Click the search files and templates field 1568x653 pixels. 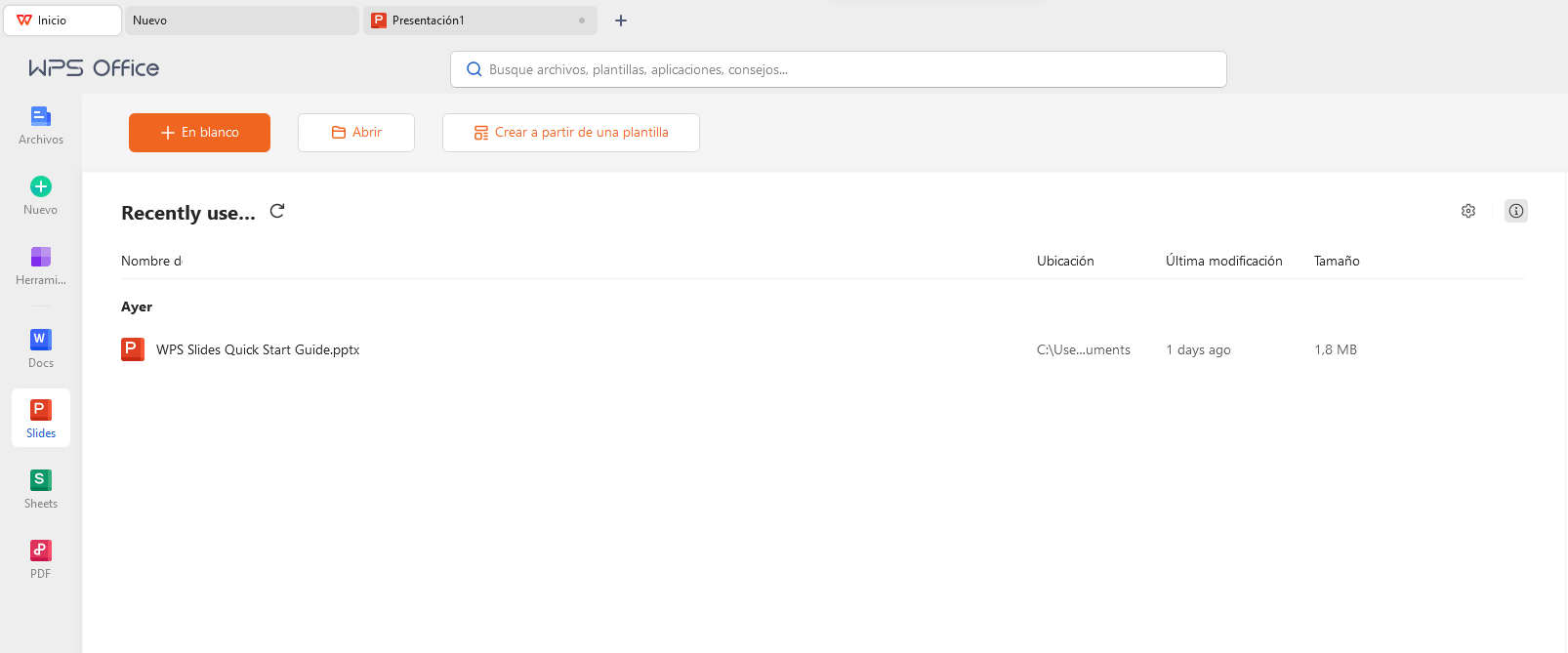click(839, 69)
